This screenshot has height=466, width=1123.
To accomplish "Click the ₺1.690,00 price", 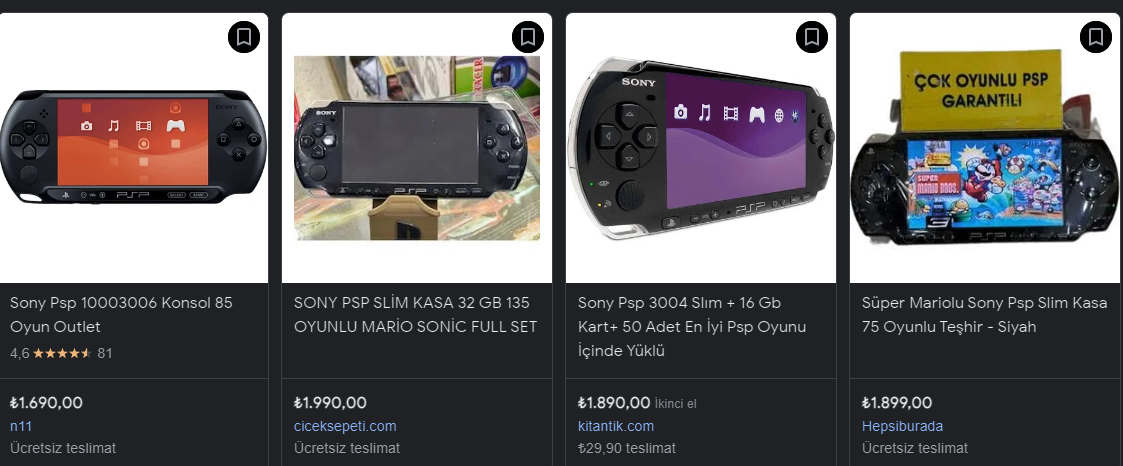I will point(46,403).
